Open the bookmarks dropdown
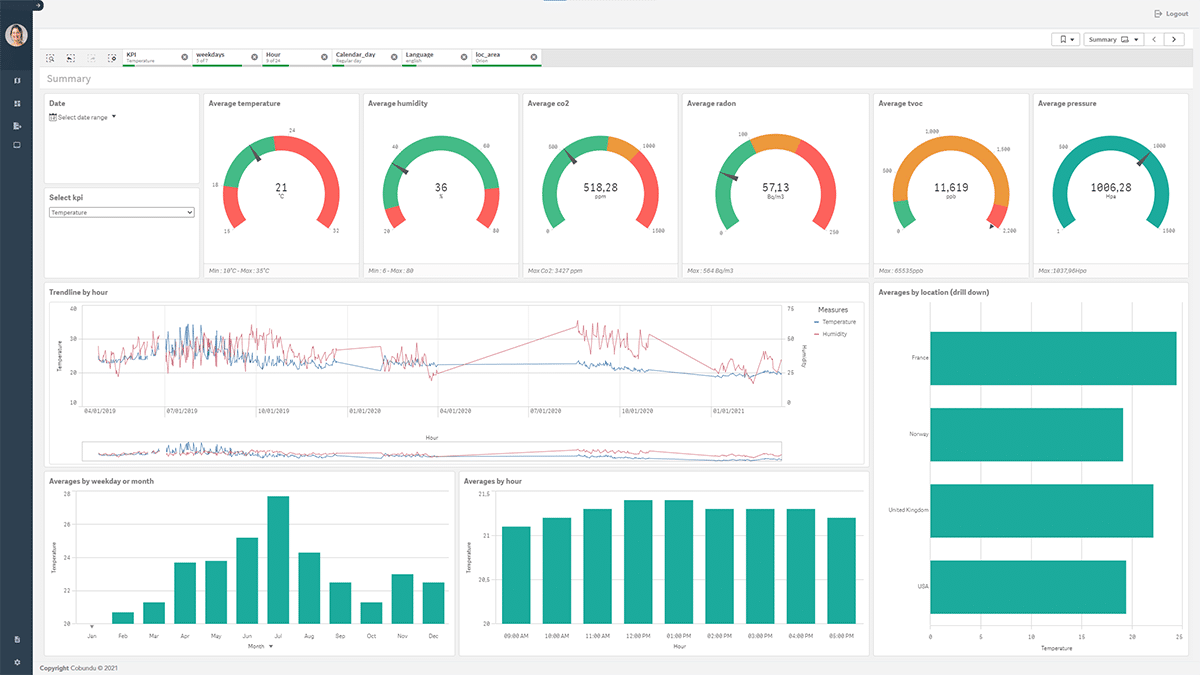 coord(1065,39)
